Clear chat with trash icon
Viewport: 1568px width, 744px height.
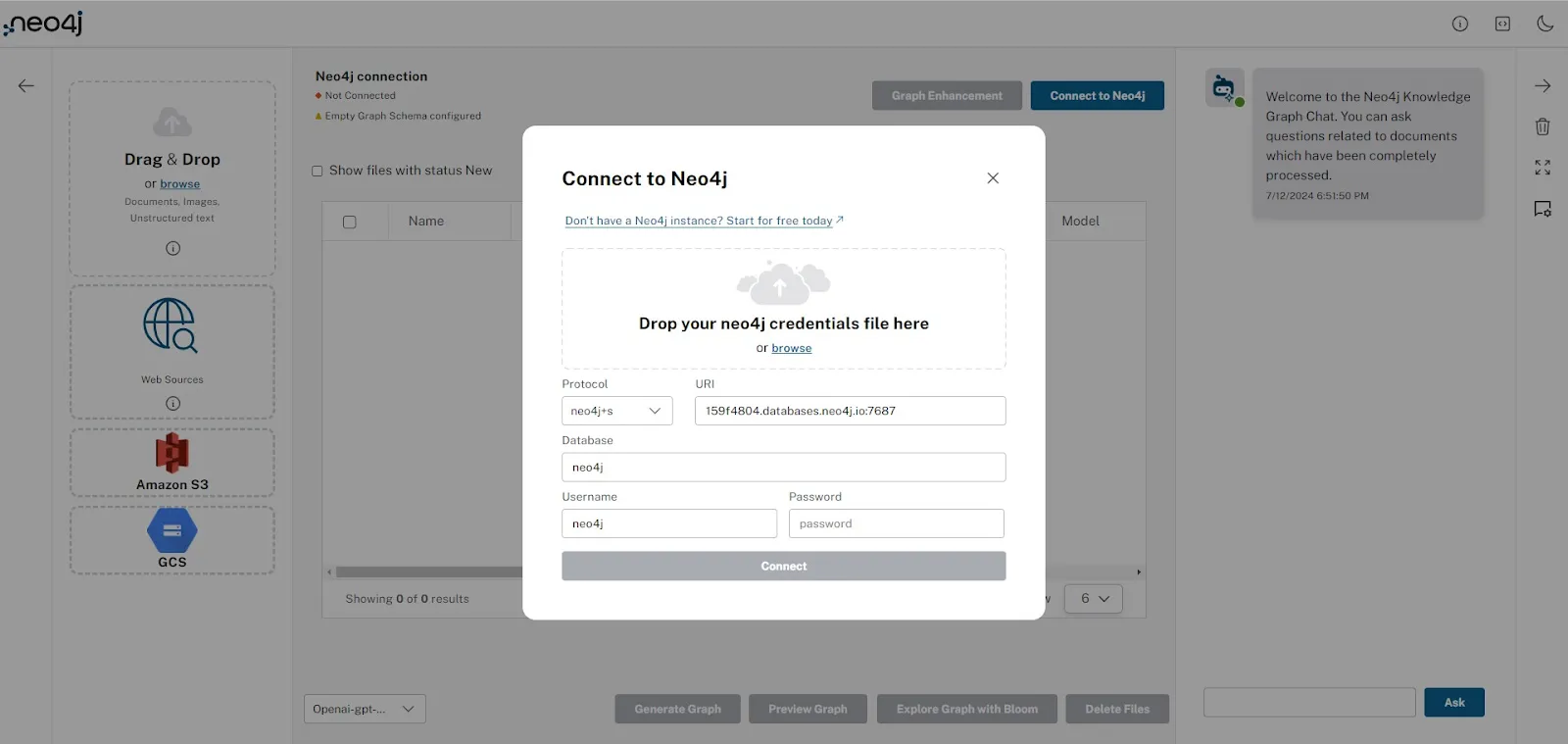click(x=1543, y=126)
